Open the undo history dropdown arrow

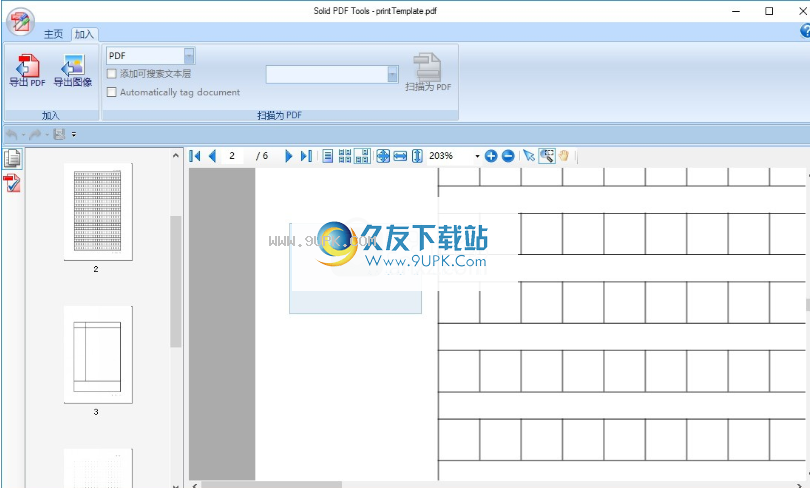23,135
